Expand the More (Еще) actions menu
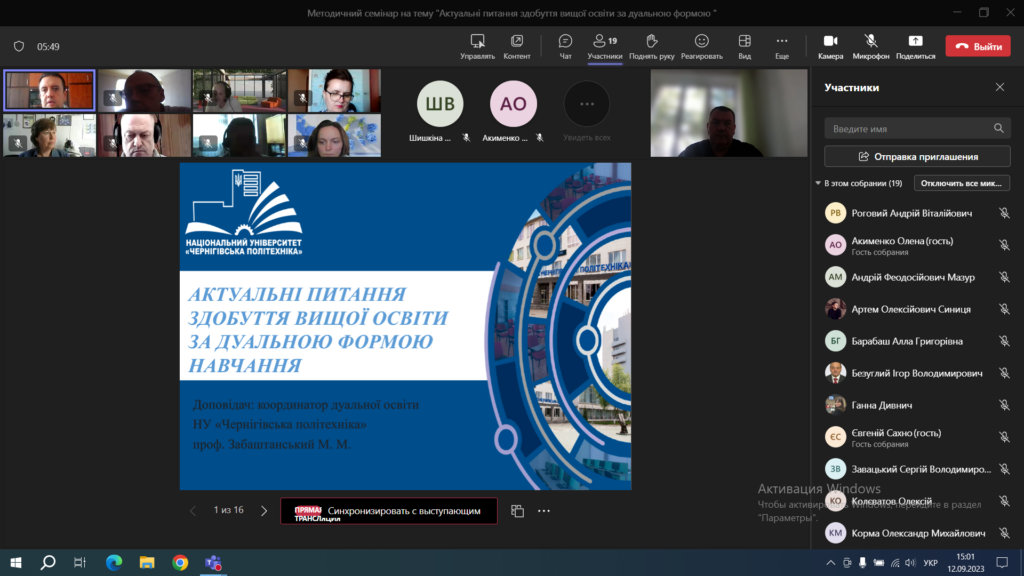The width and height of the screenshot is (1024, 576). coord(781,46)
